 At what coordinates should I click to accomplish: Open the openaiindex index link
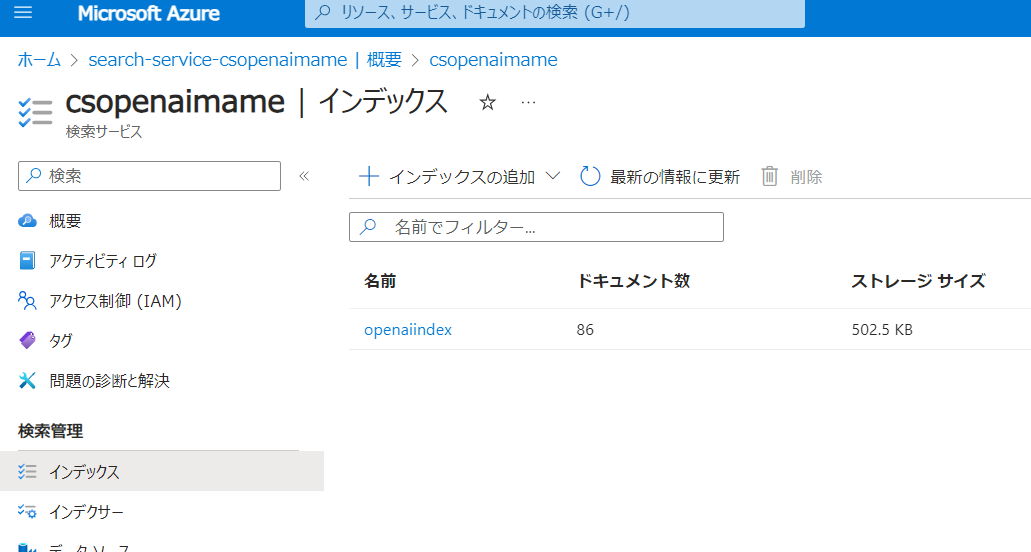[x=408, y=330]
